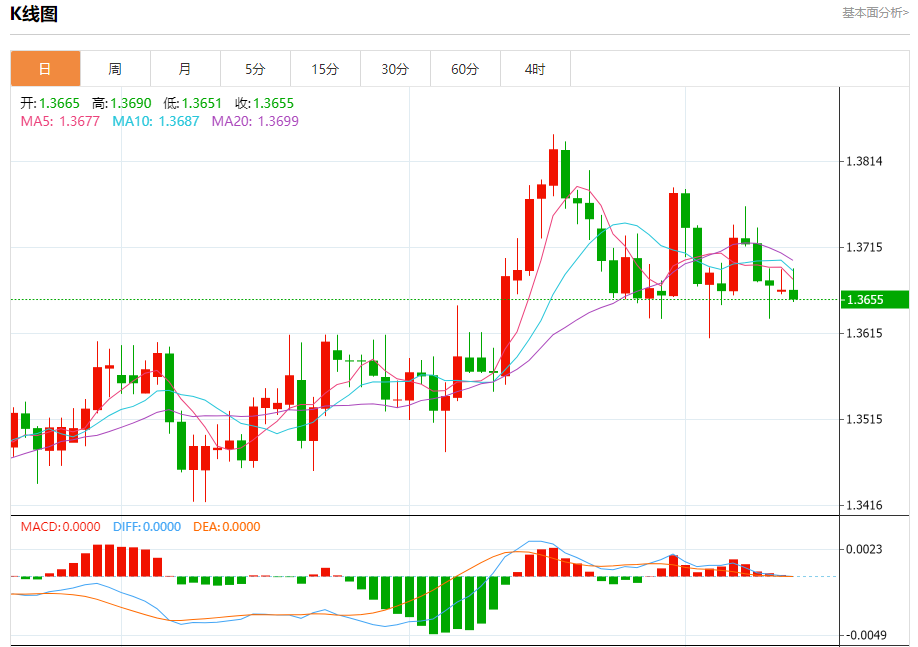Open the 基本面分析 link
This screenshot has height=647, width=918.
pyautogui.click(x=875, y=12)
